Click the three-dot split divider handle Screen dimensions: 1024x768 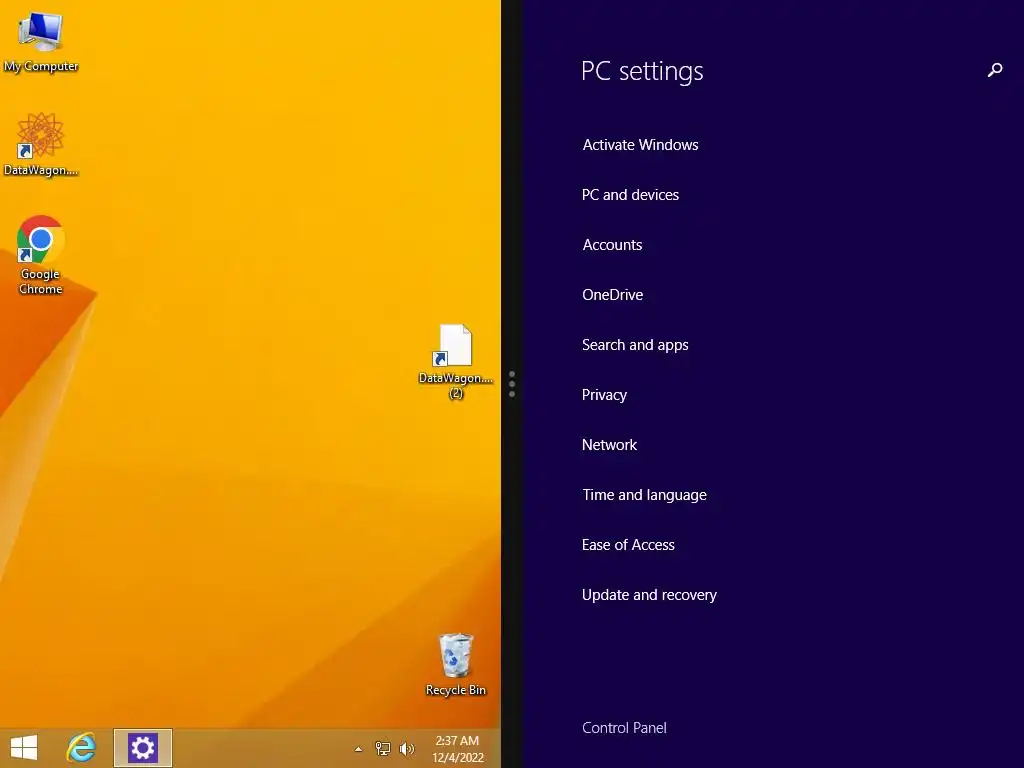pos(512,384)
